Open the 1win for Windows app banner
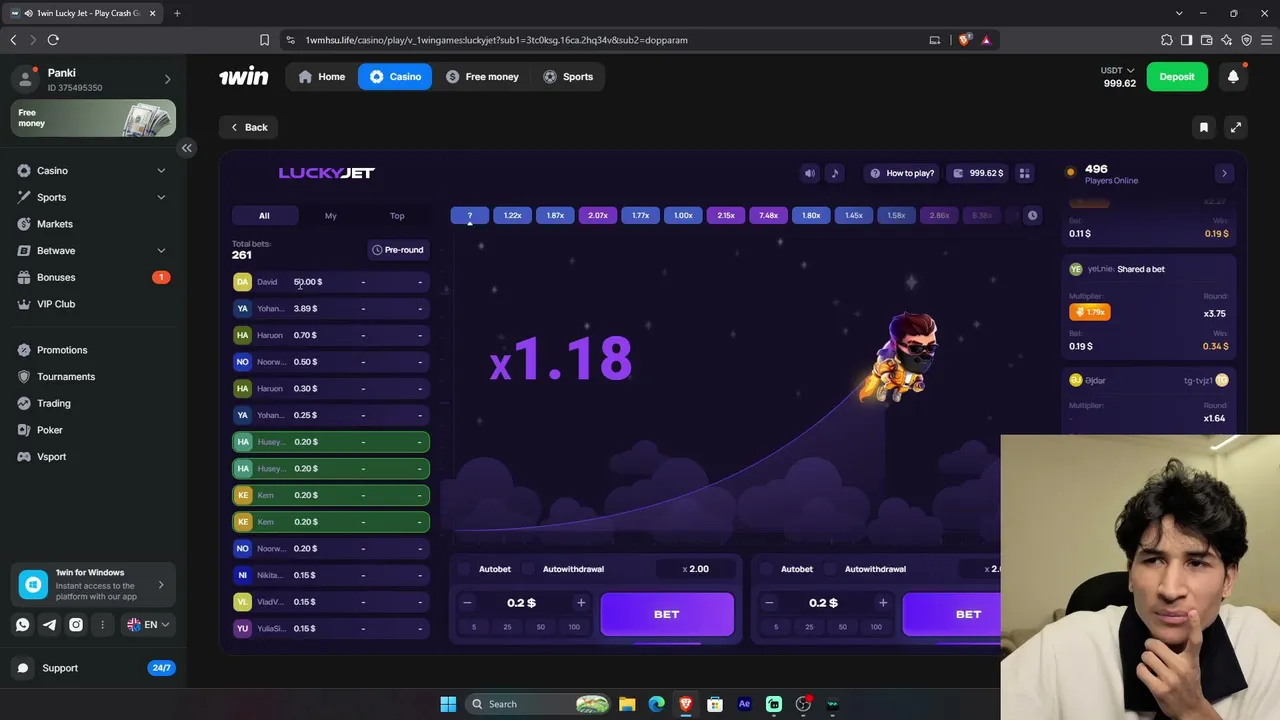This screenshot has width=1280, height=720. 93,584
